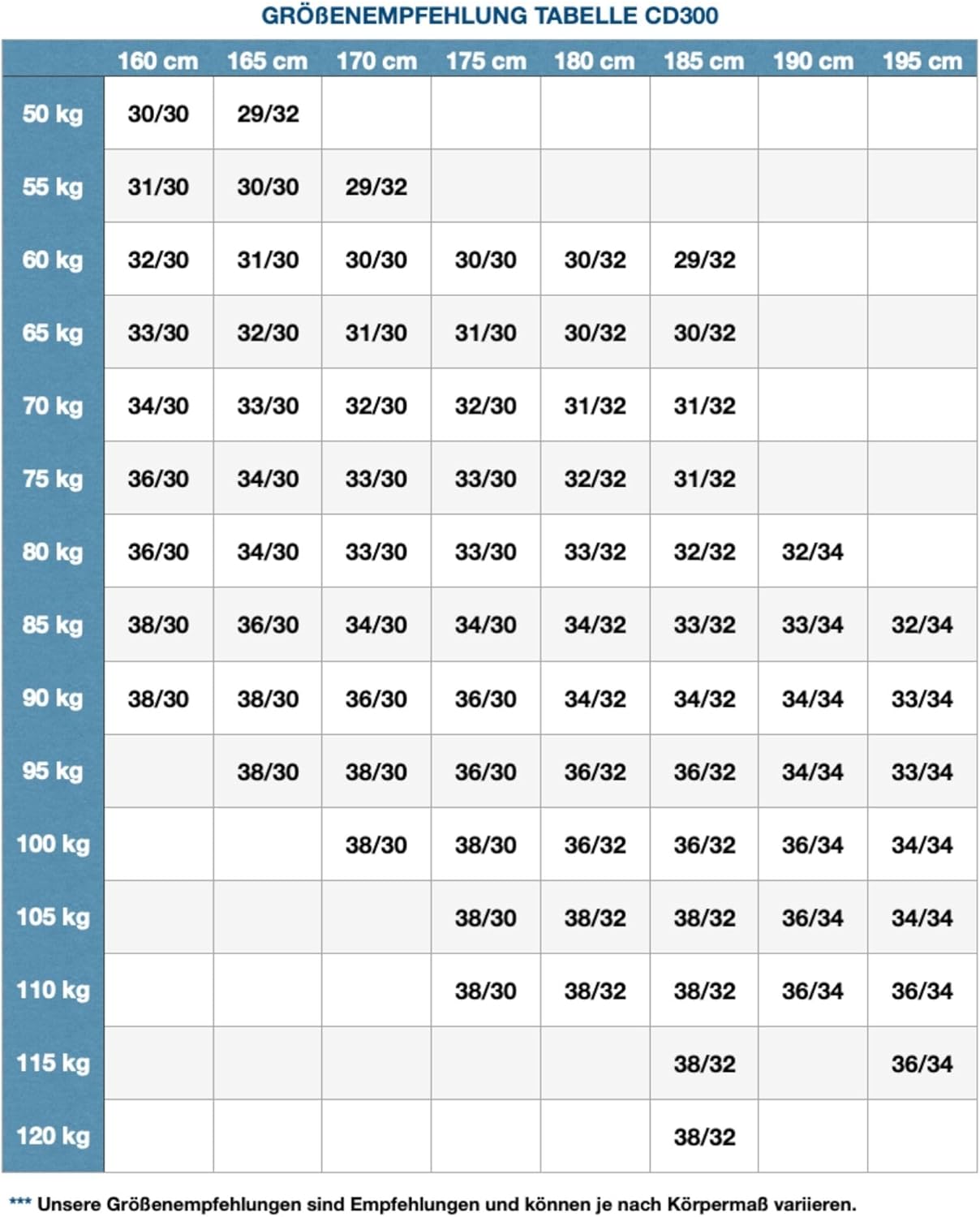Click size 38/30 in the 110 kg row
This screenshot has width=980, height=1217.
pyautogui.click(x=485, y=991)
